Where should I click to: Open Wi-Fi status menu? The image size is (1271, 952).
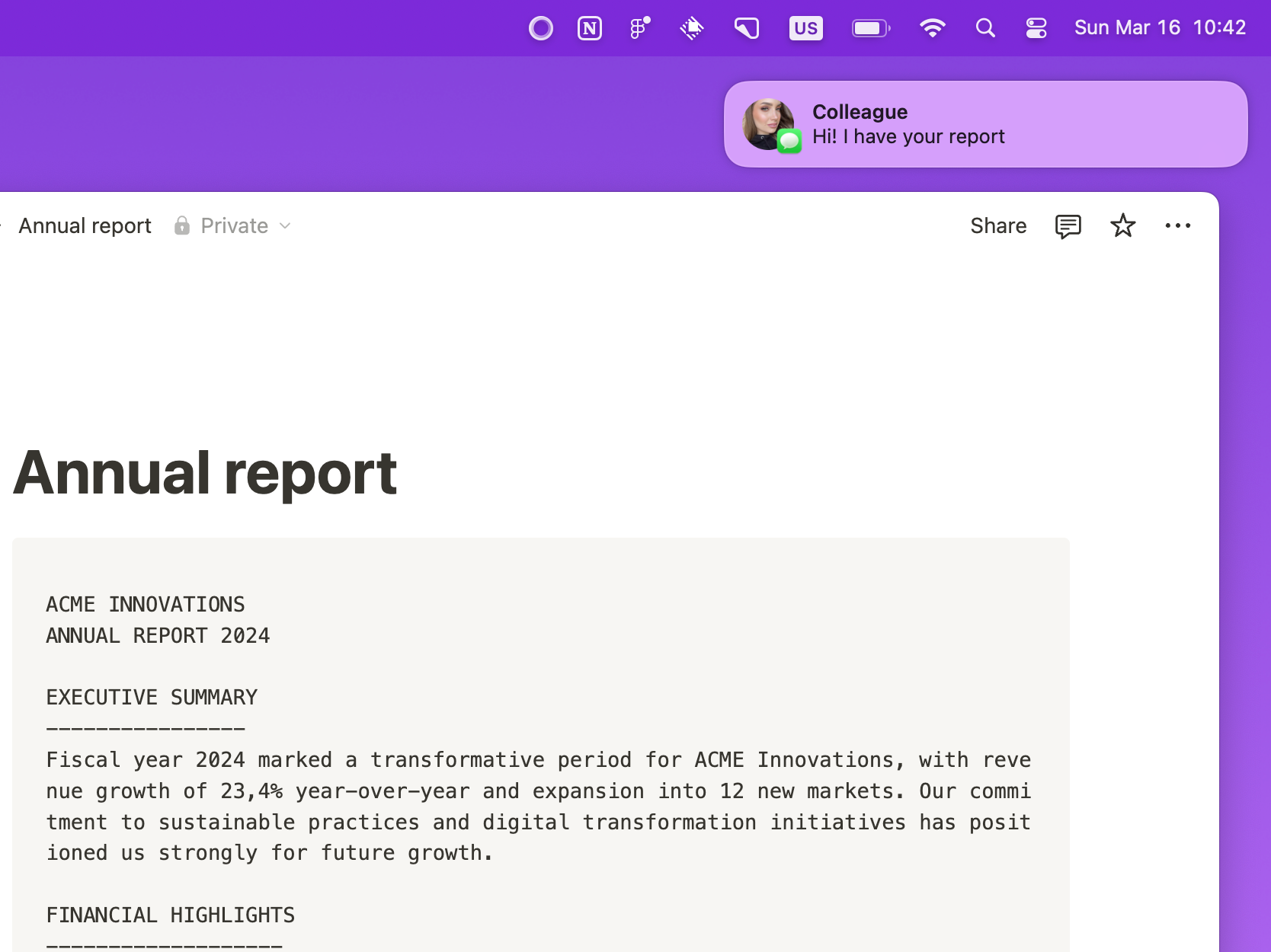coord(932,29)
